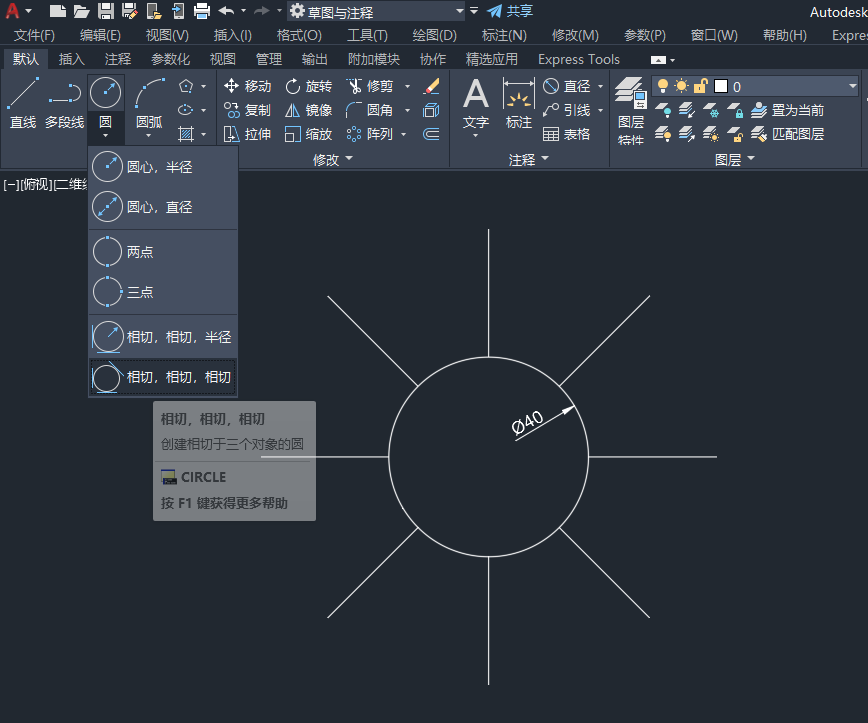Activate the 镜像 (Mirror) tool
The height and width of the screenshot is (723, 868).
pyautogui.click(x=308, y=110)
